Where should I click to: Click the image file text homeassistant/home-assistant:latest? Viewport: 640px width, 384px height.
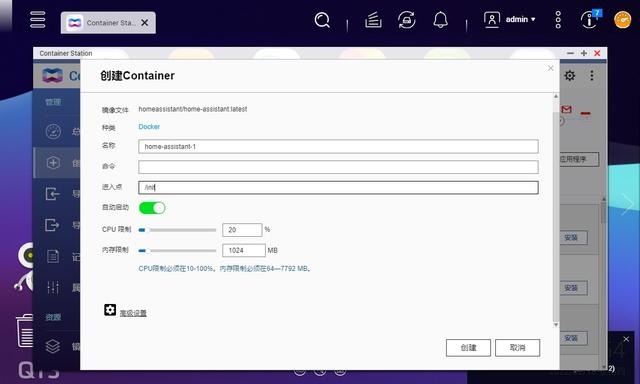[x=193, y=109]
